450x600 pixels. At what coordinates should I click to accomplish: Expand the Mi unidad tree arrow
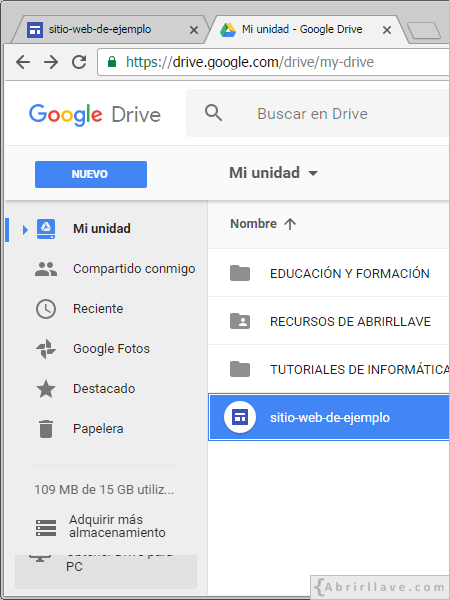tap(25, 230)
